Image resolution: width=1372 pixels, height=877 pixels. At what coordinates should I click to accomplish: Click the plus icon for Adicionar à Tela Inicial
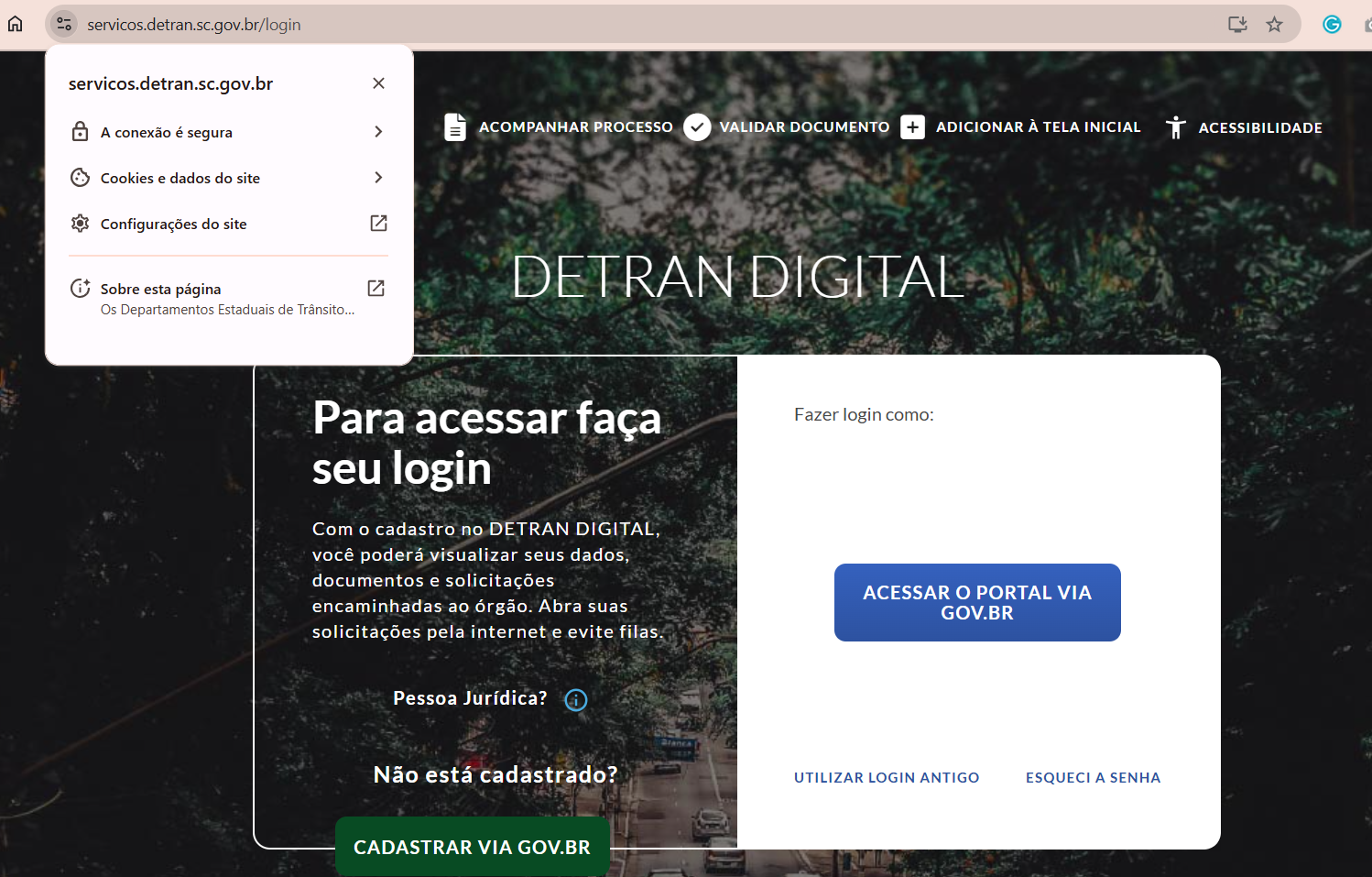pos(912,127)
